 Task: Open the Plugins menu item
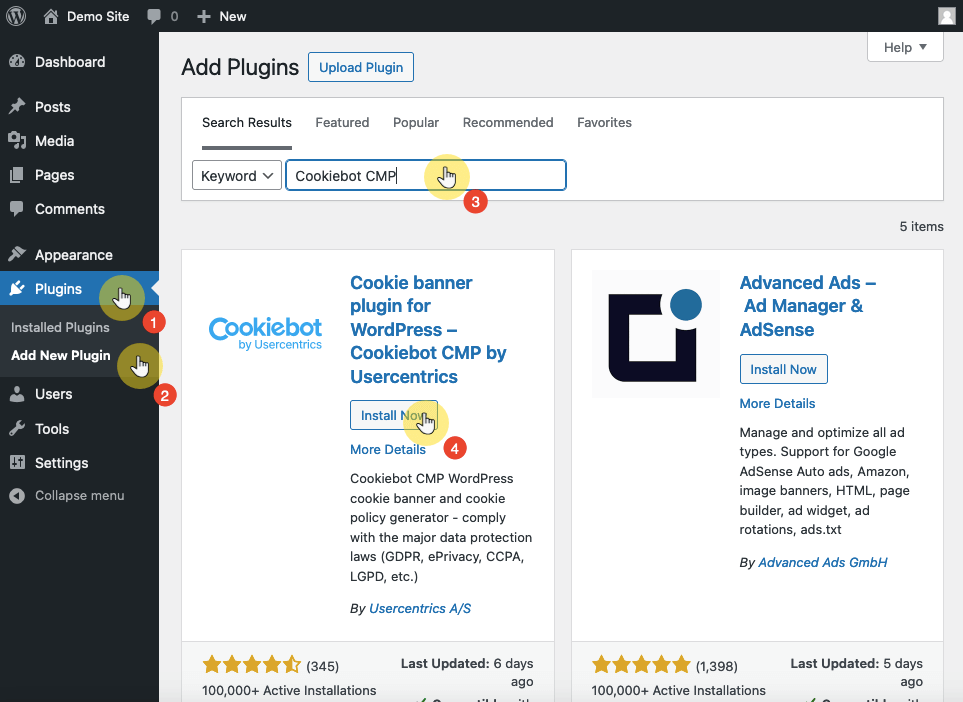pyautogui.click(x=79, y=288)
